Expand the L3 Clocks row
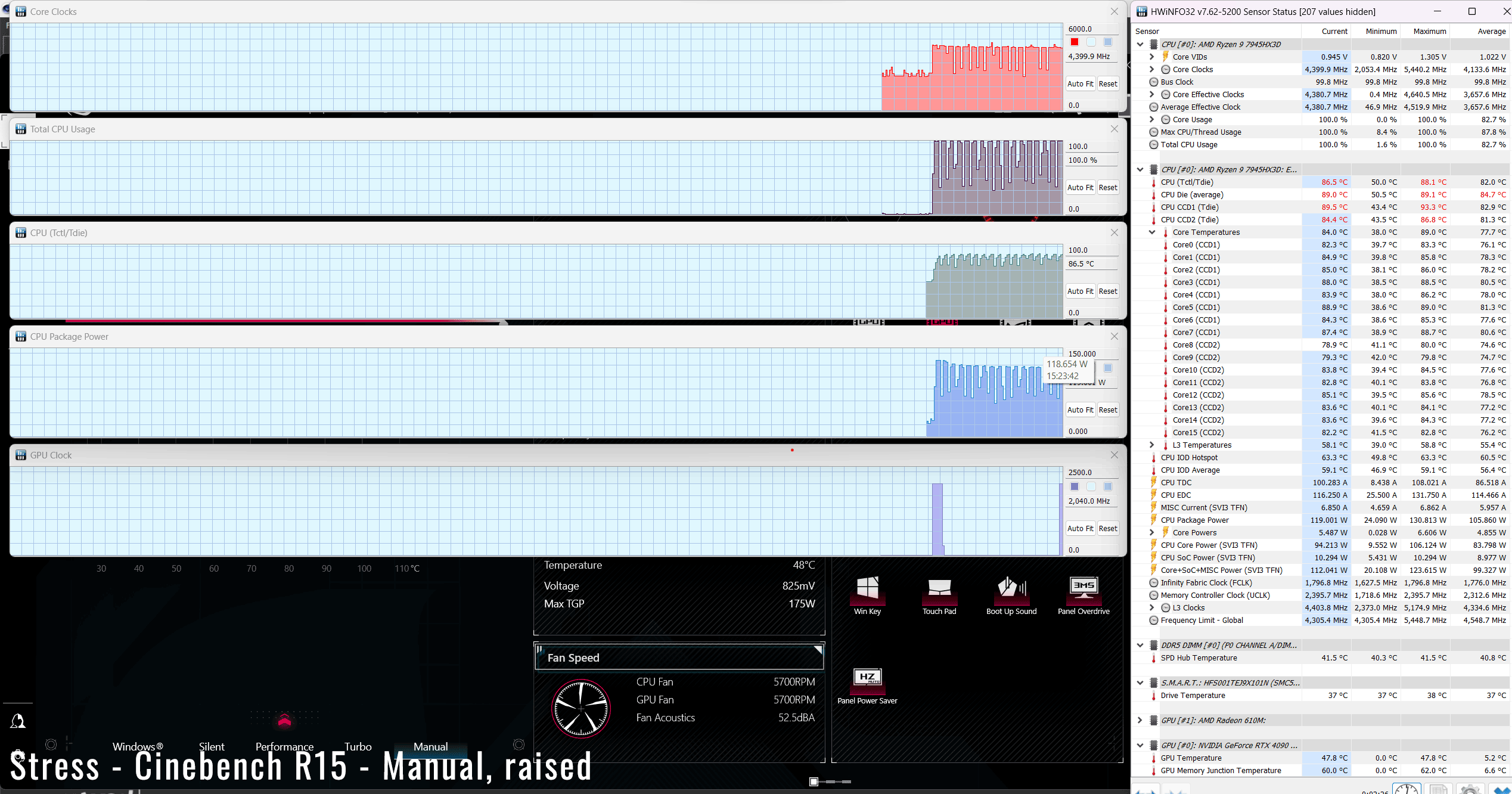This screenshot has width=1512, height=794. 1151,608
